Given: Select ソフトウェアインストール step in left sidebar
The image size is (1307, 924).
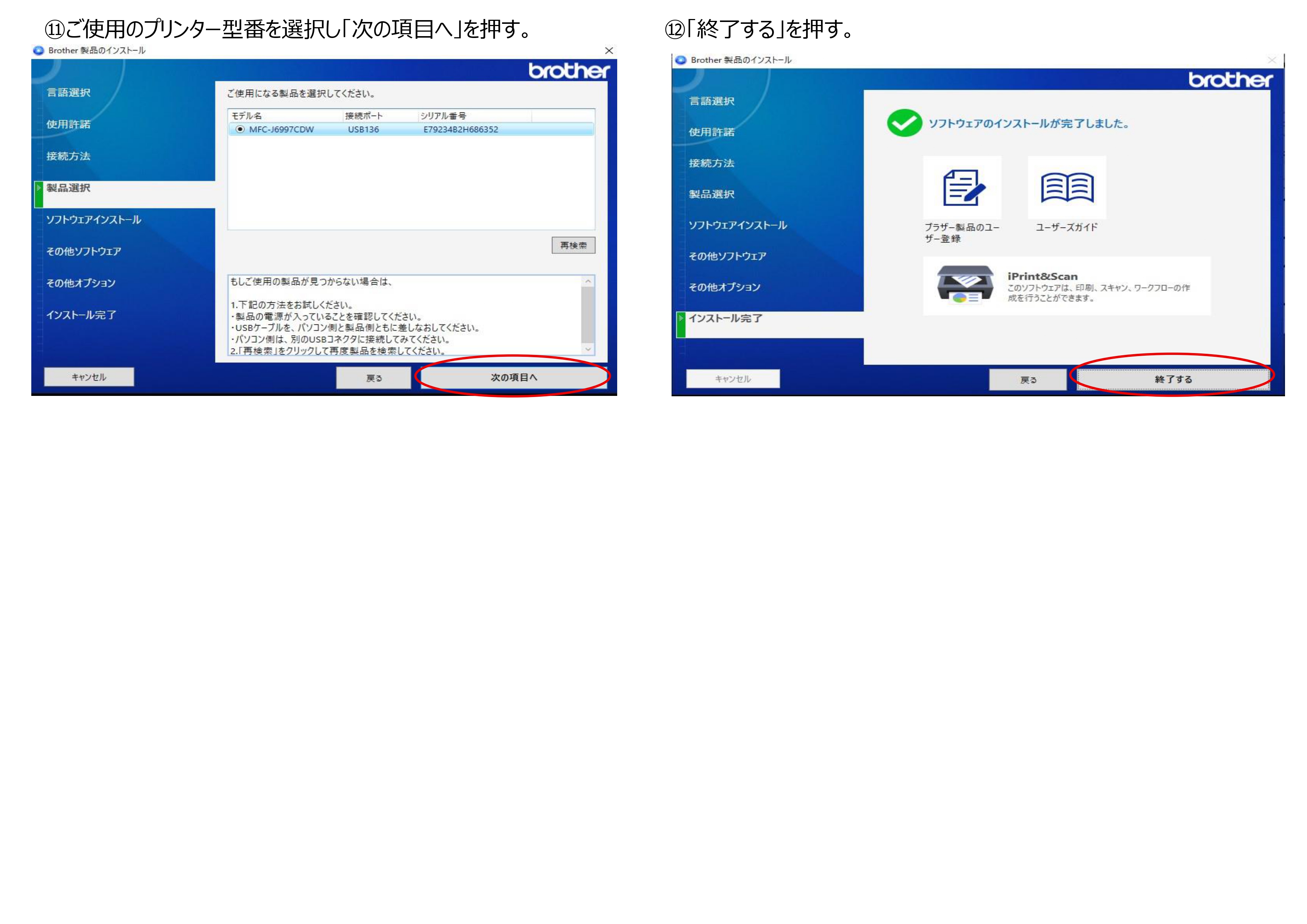Looking at the screenshot, I should [94, 220].
